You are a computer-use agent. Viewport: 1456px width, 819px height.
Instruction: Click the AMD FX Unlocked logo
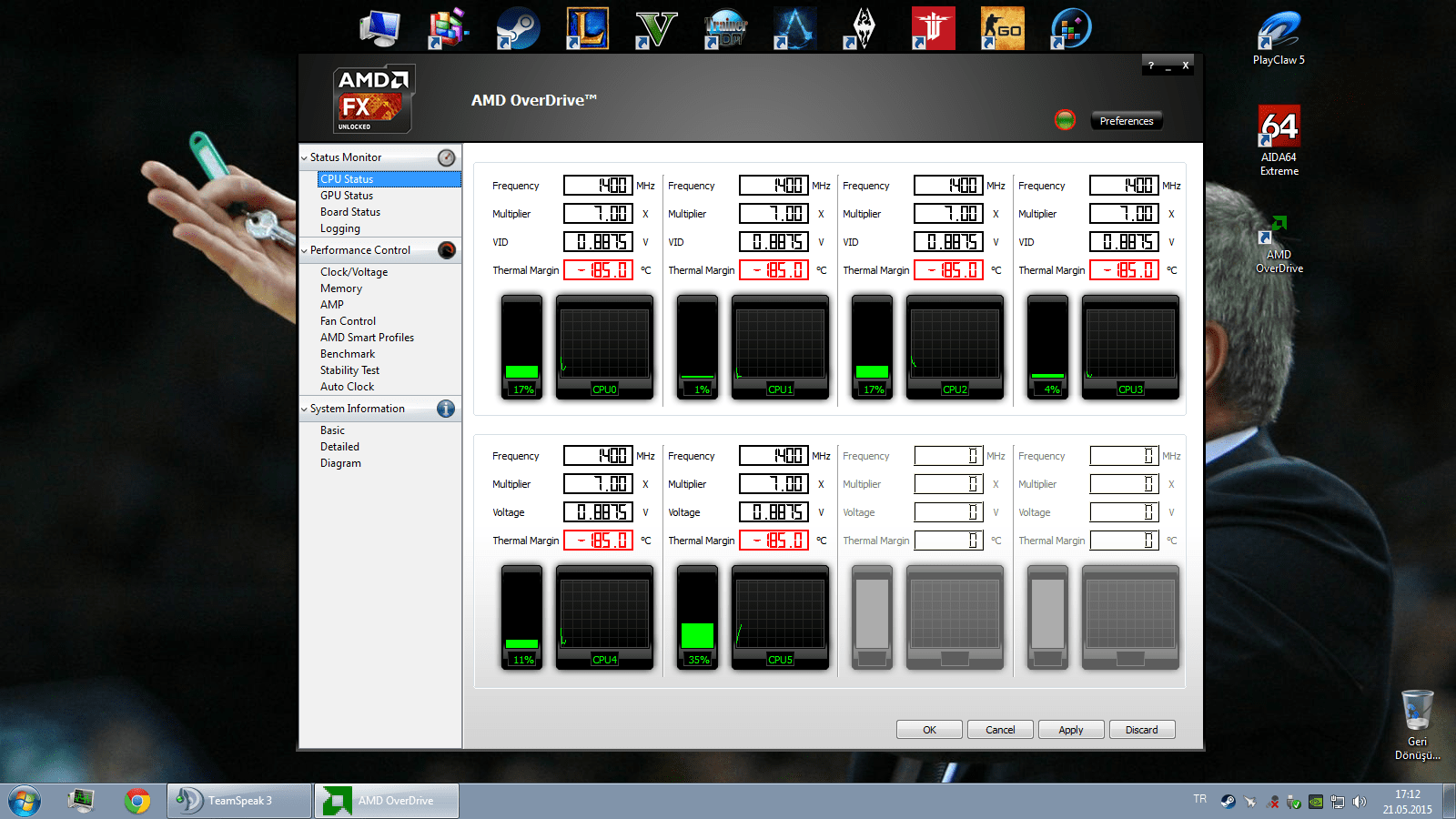(373, 98)
